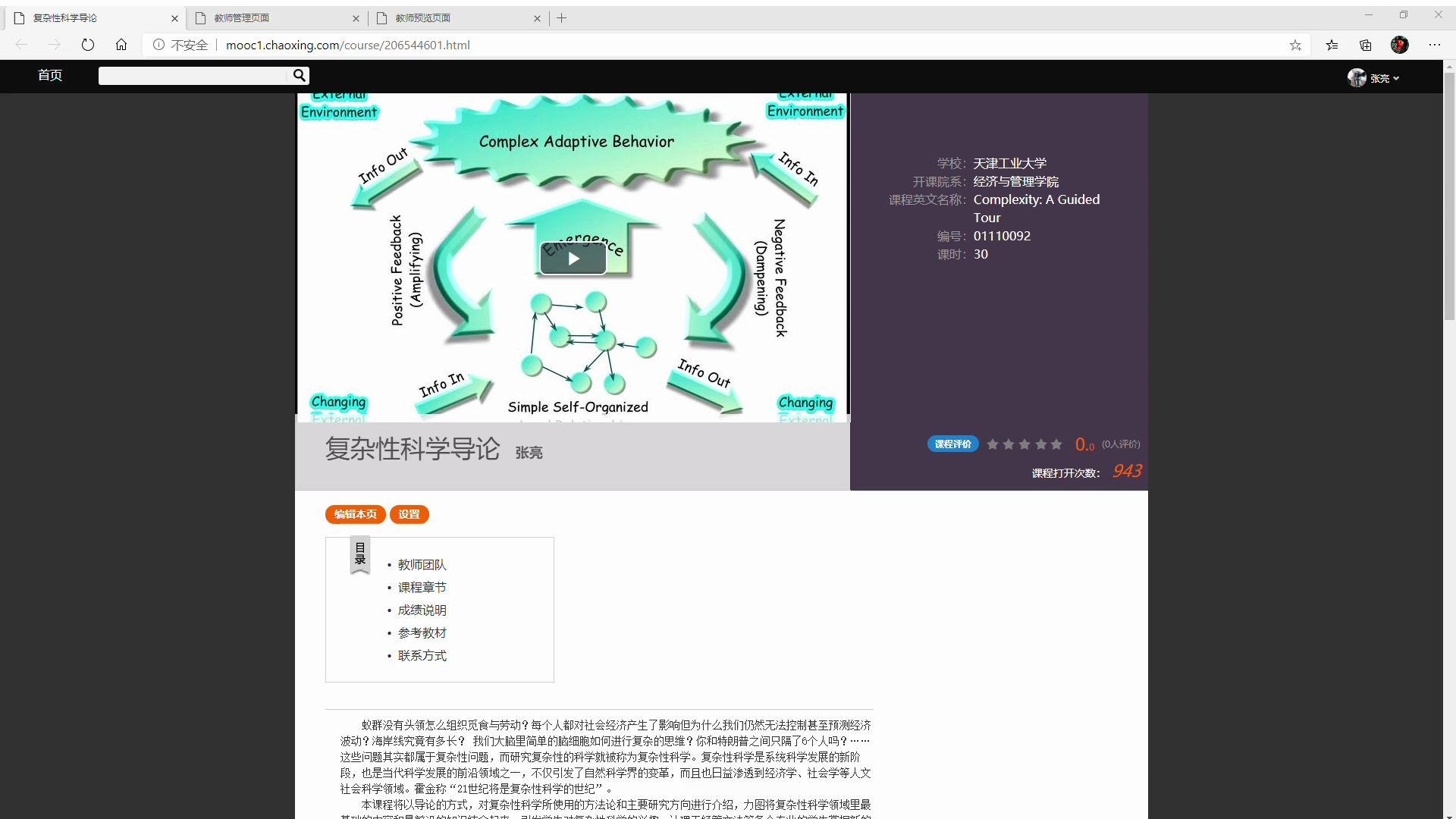Close the 教师管理页面 tab
The width and height of the screenshot is (1456, 819).
[x=356, y=18]
